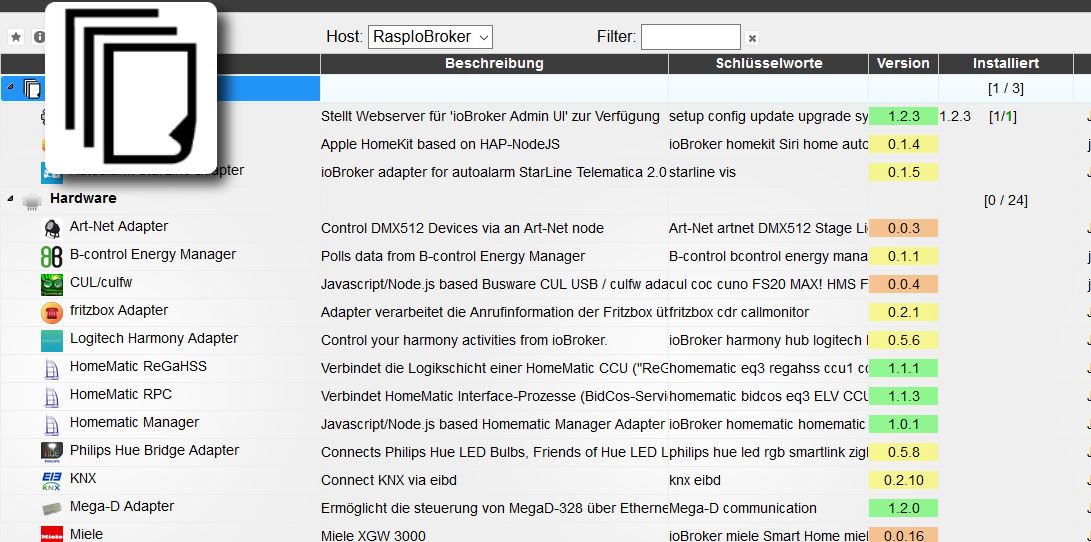The width and height of the screenshot is (1091, 542).
Task: Click the Mega-D Adapter icon
Action: click(51, 509)
